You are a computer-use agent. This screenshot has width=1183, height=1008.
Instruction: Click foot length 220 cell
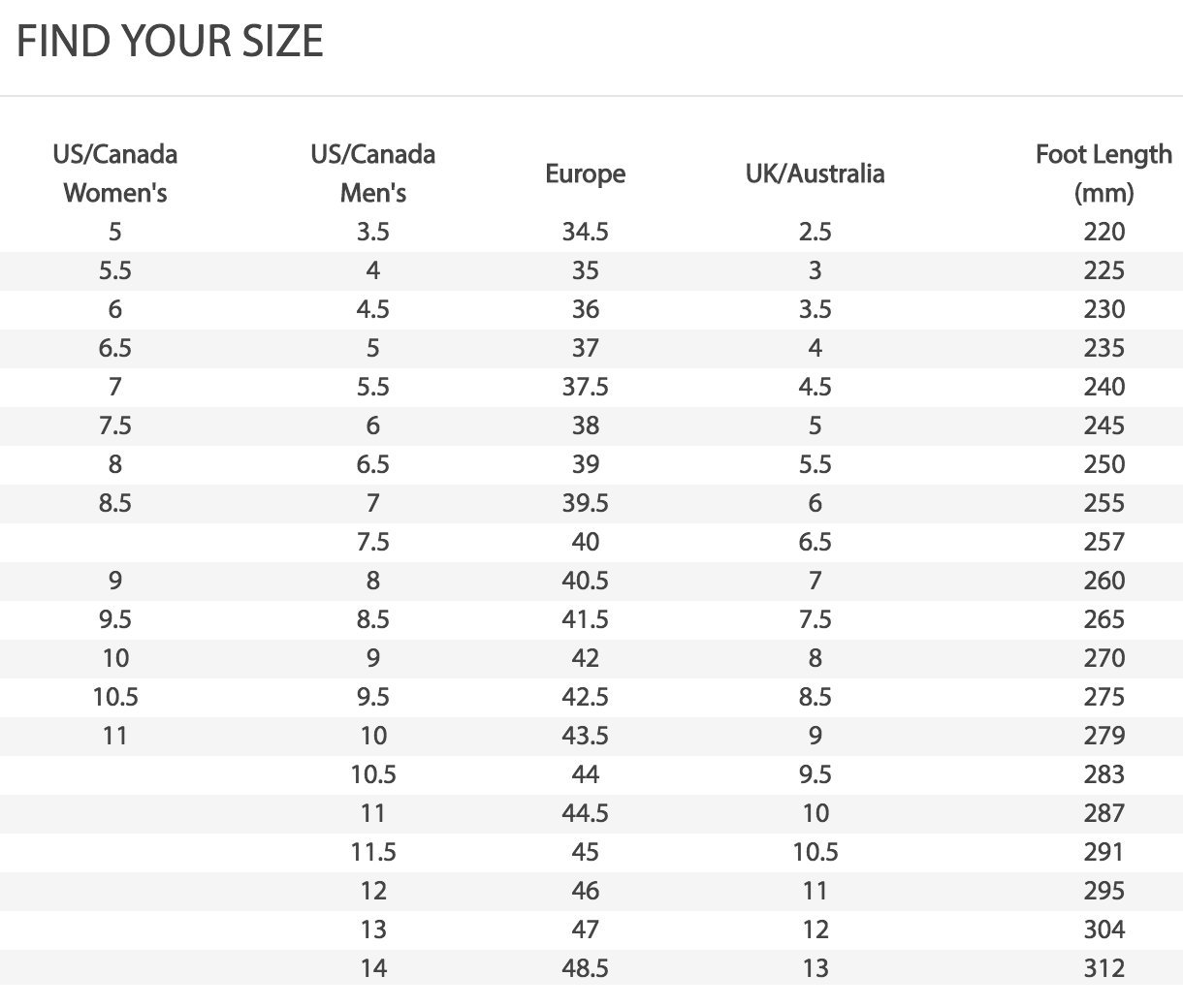[1103, 232]
